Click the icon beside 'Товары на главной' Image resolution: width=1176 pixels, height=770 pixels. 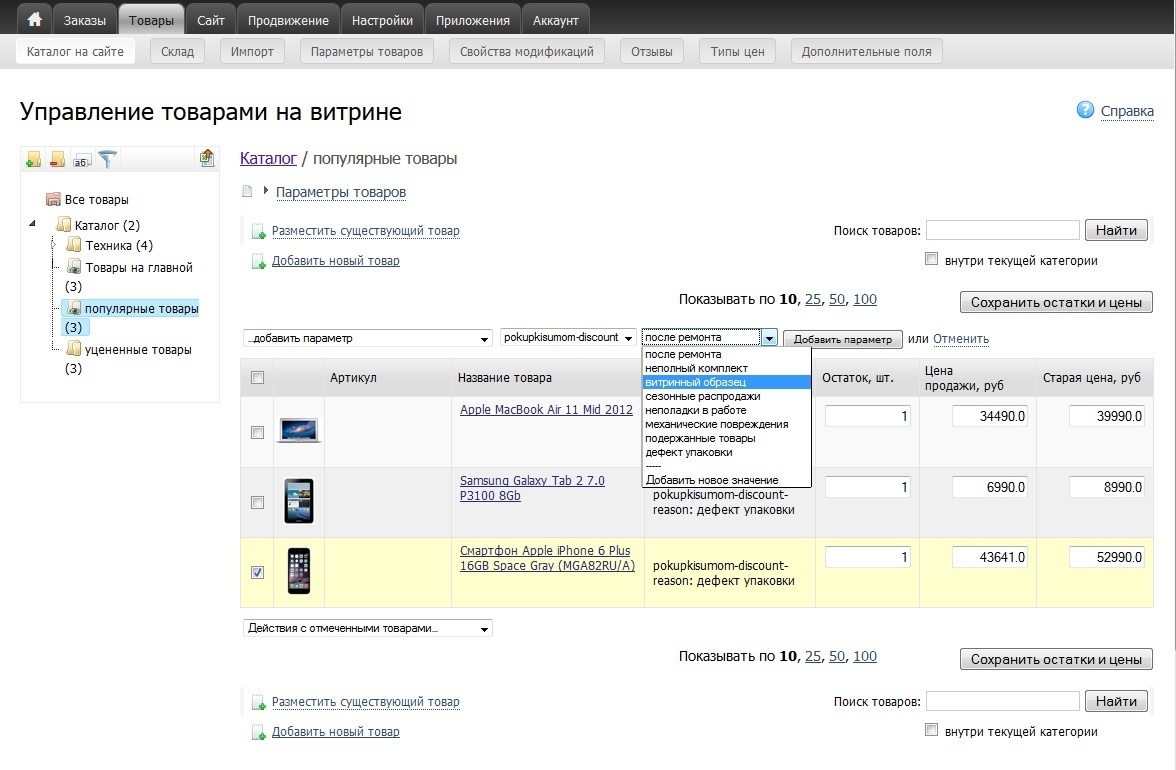(74, 266)
